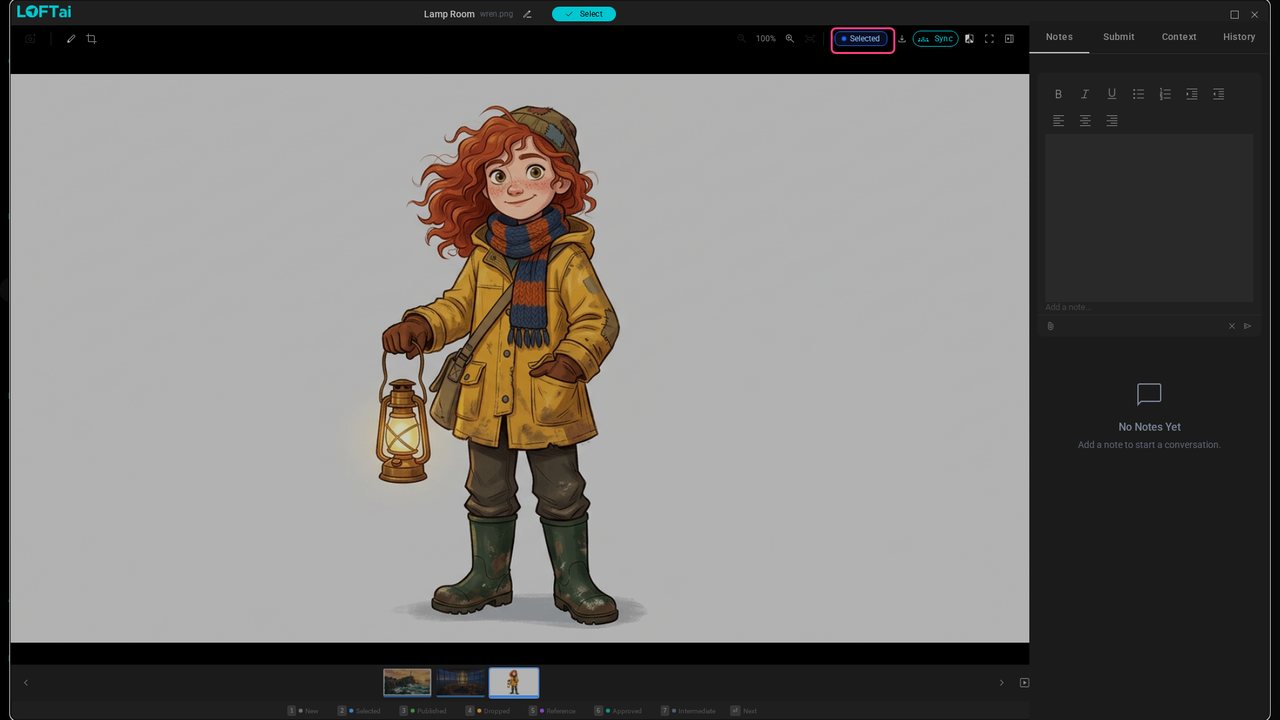
Task: Set status to Reference
Action: (552, 711)
